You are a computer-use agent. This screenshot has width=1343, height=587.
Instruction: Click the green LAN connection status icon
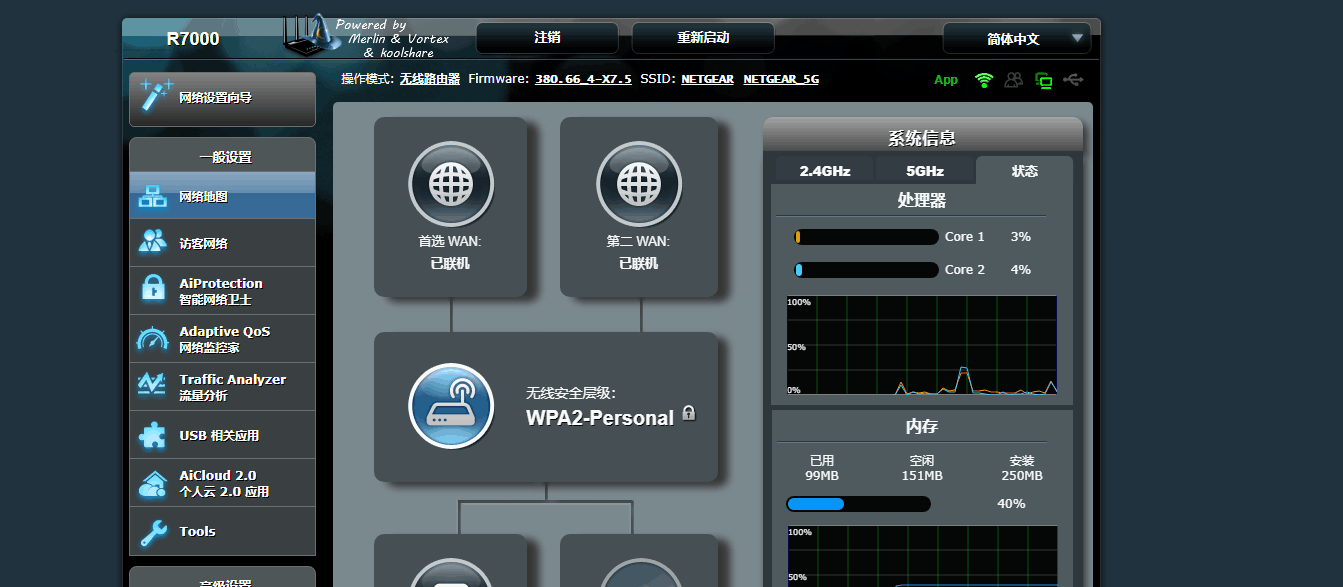tap(1044, 80)
